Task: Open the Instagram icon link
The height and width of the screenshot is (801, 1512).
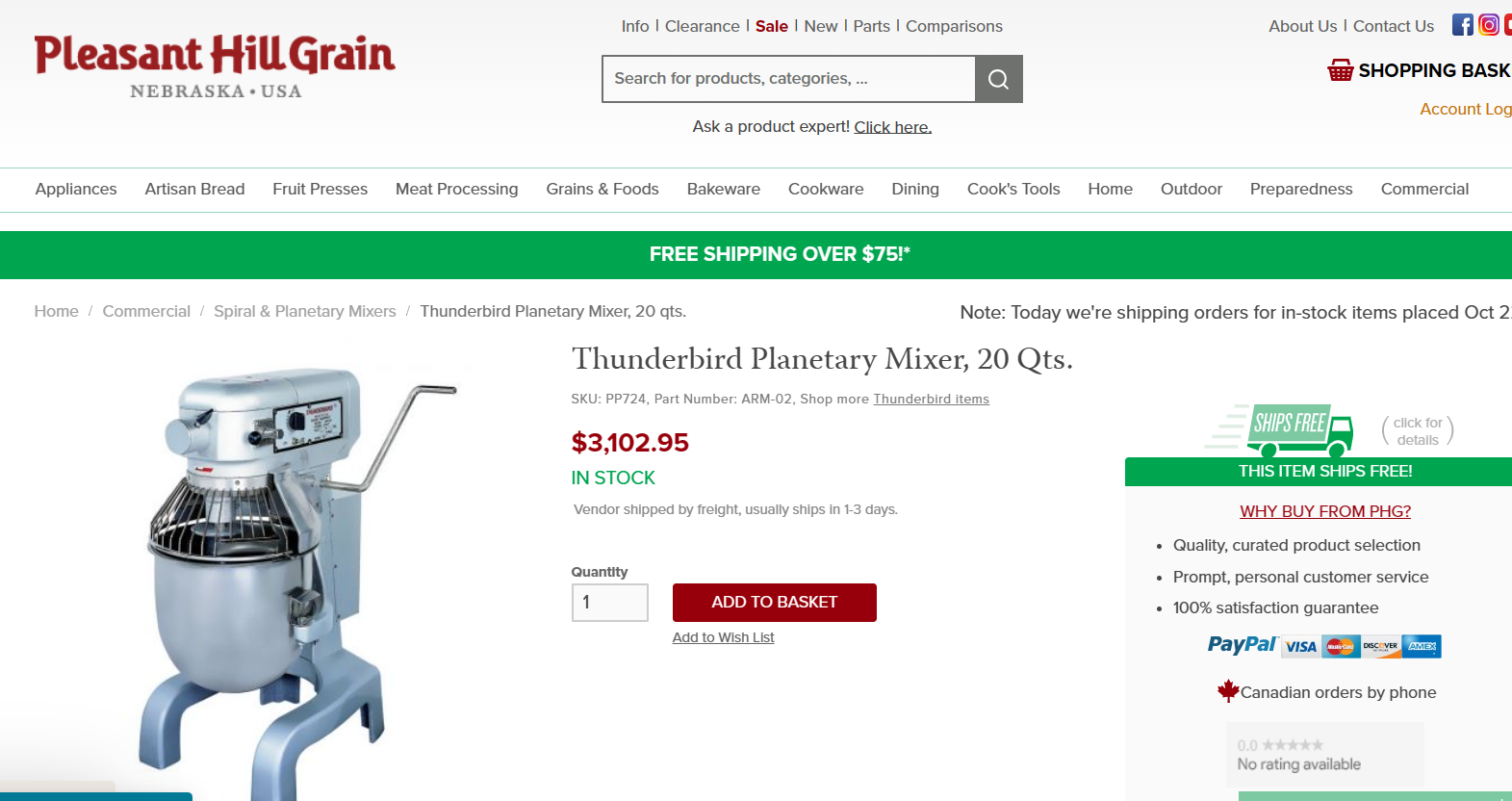Action: pyautogui.click(x=1488, y=25)
